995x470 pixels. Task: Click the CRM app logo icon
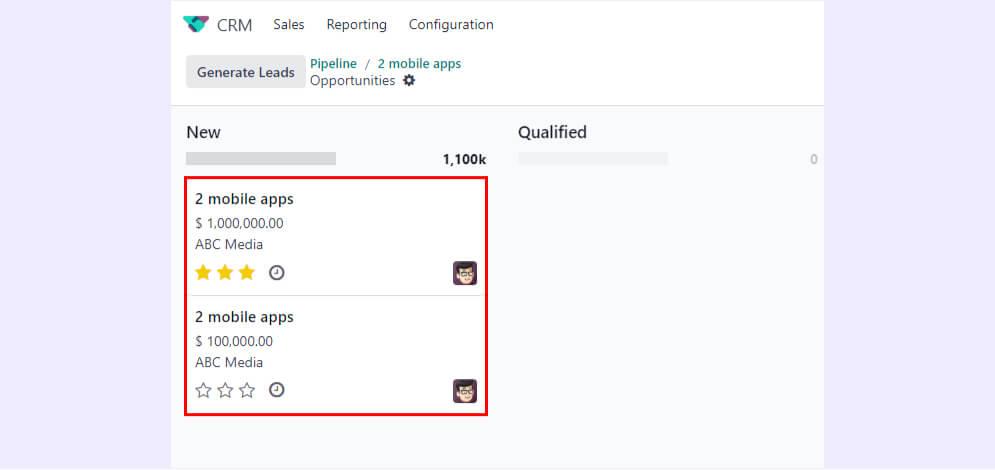[196, 24]
